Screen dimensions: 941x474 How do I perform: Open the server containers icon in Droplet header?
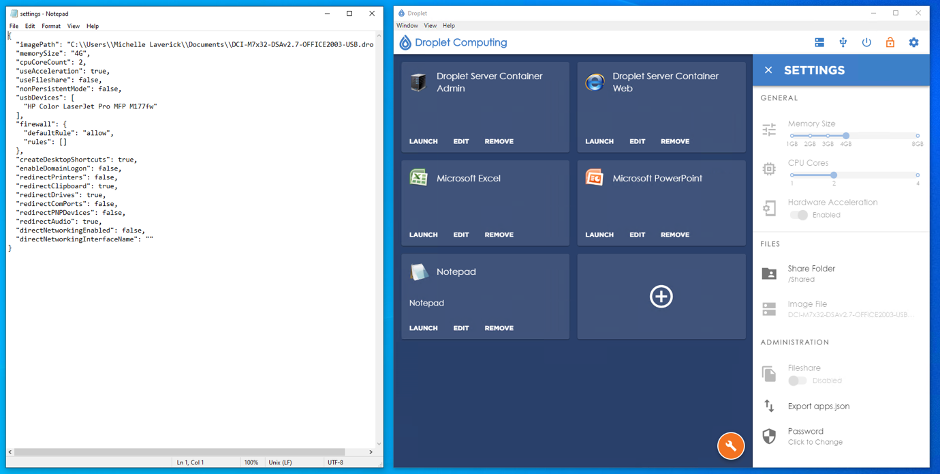(819, 42)
